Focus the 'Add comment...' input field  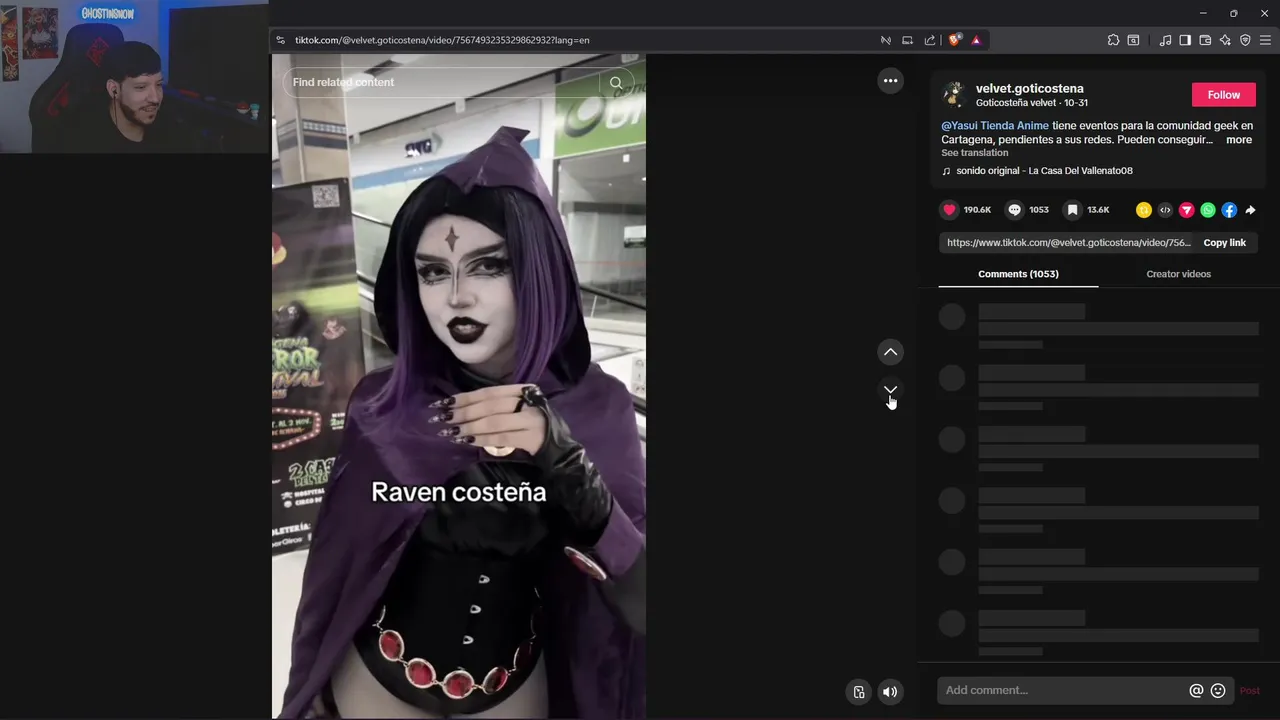click(x=1062, y=690)
